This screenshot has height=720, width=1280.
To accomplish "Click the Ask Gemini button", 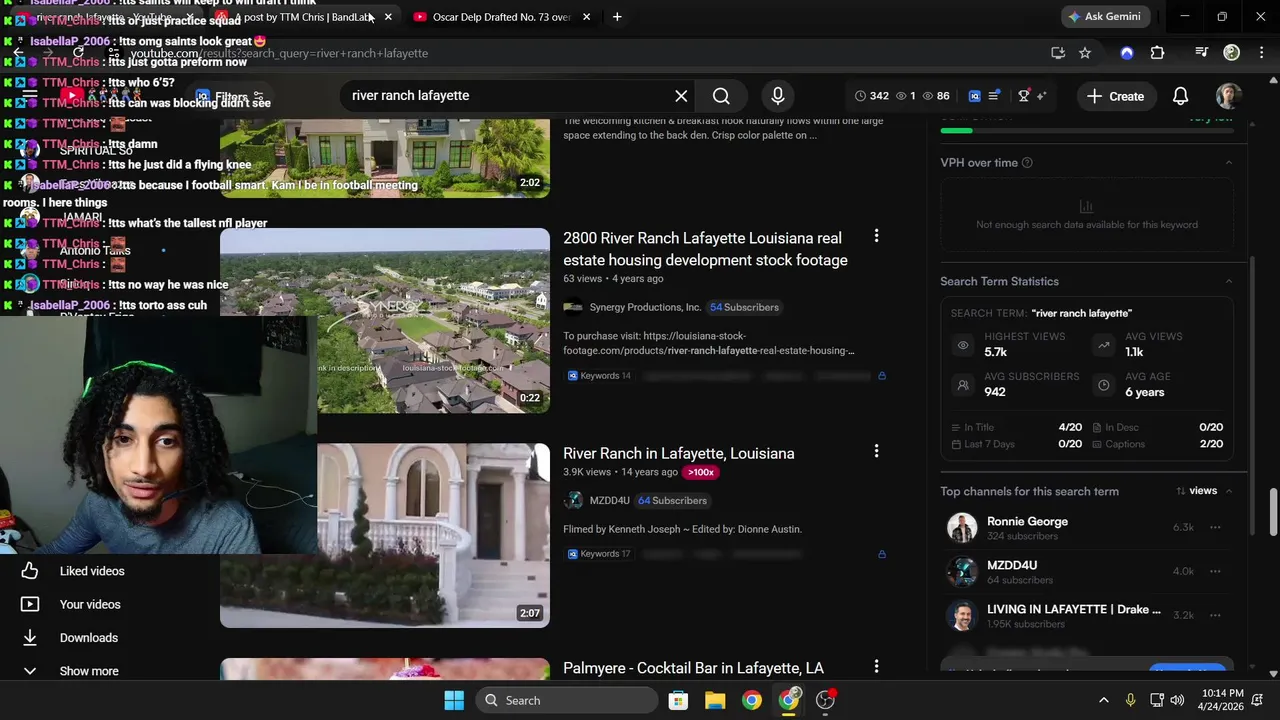I will click(x=1104, y=17).
